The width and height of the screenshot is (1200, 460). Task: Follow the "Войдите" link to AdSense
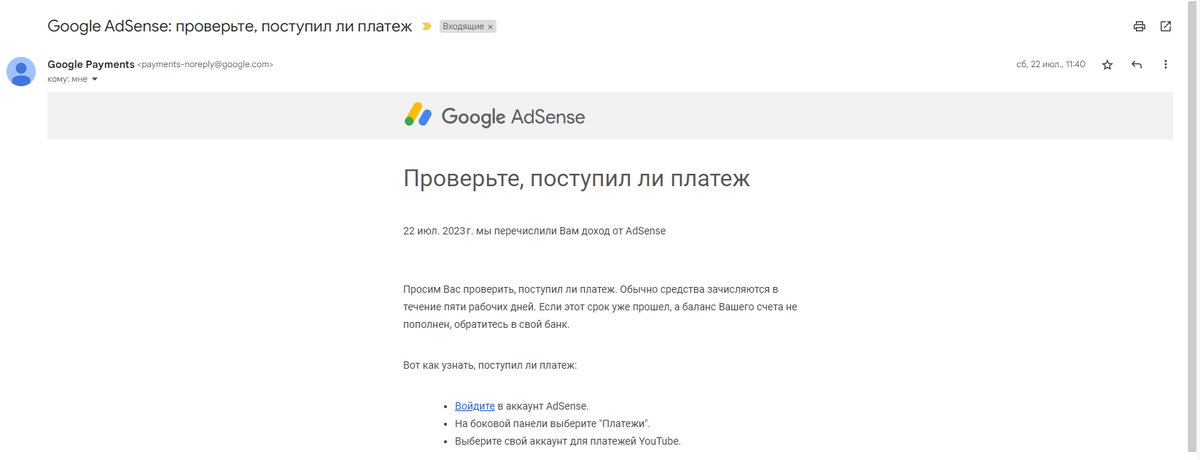click(475, 406)
